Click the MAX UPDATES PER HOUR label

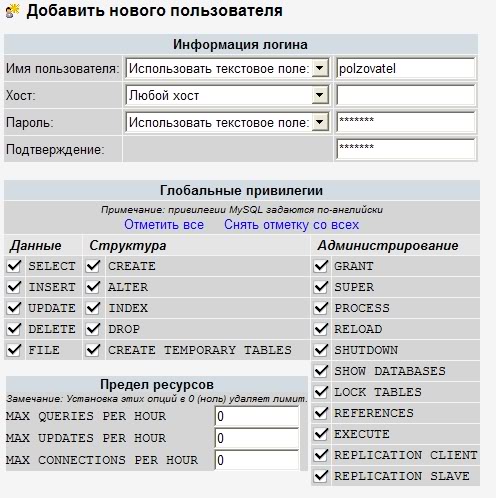click(86, 438)
